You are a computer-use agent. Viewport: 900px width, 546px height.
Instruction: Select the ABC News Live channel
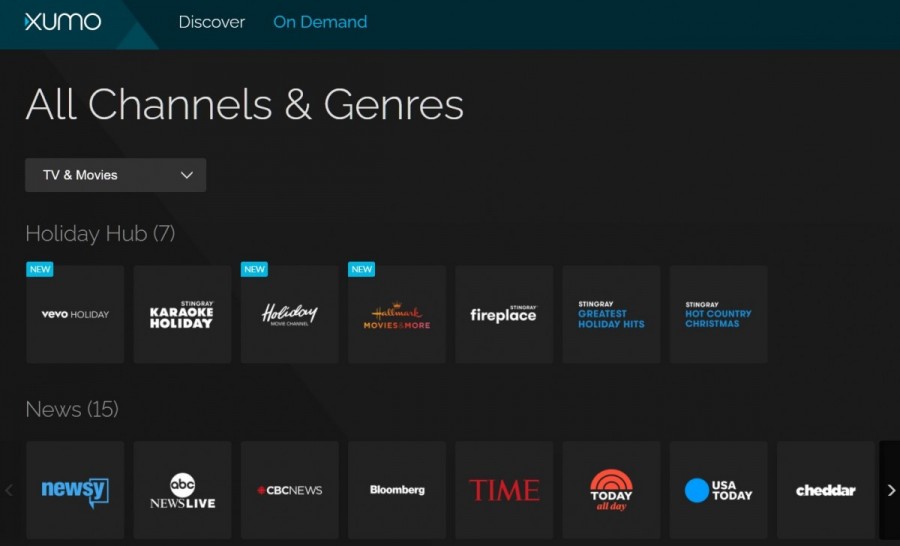pyautogui.click(x=183, y=490)
